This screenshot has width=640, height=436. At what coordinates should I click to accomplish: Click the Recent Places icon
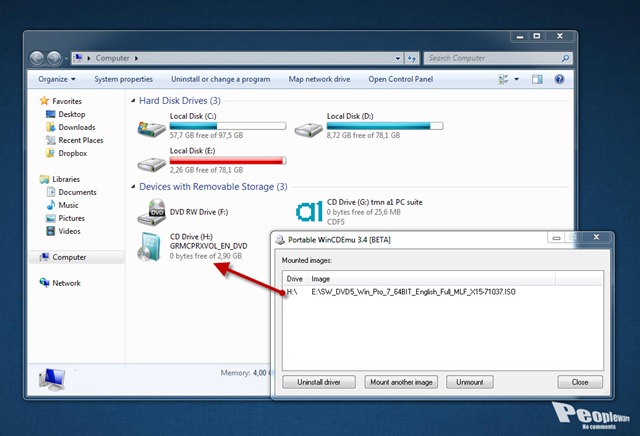coord(51,140)
